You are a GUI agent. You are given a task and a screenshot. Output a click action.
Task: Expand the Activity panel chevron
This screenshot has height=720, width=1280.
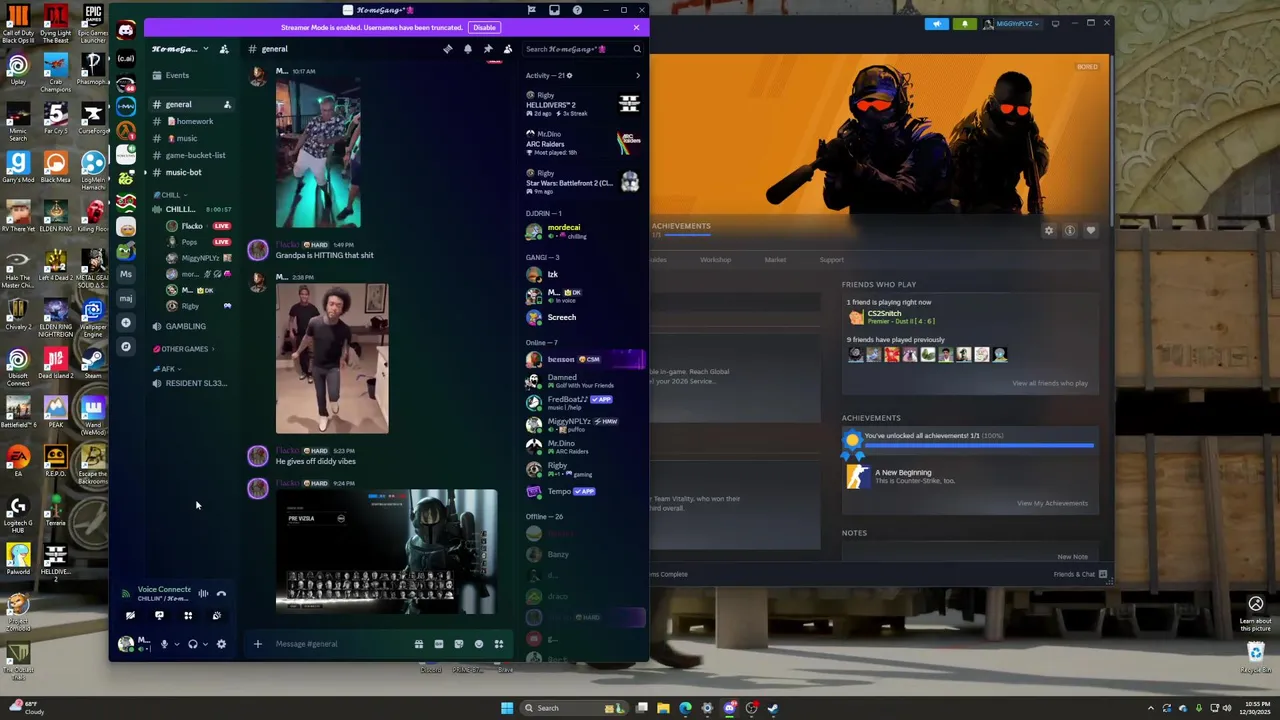(638, 75)
